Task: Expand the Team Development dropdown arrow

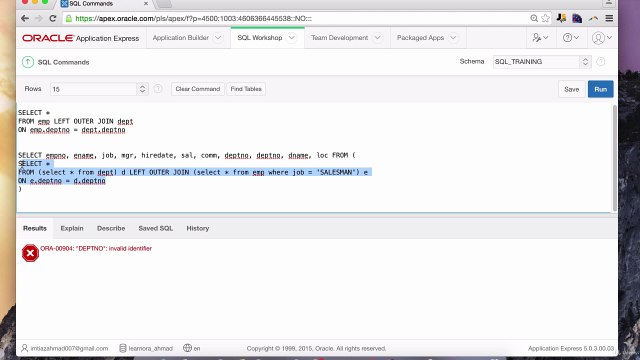Action: [x=378, y=38]
